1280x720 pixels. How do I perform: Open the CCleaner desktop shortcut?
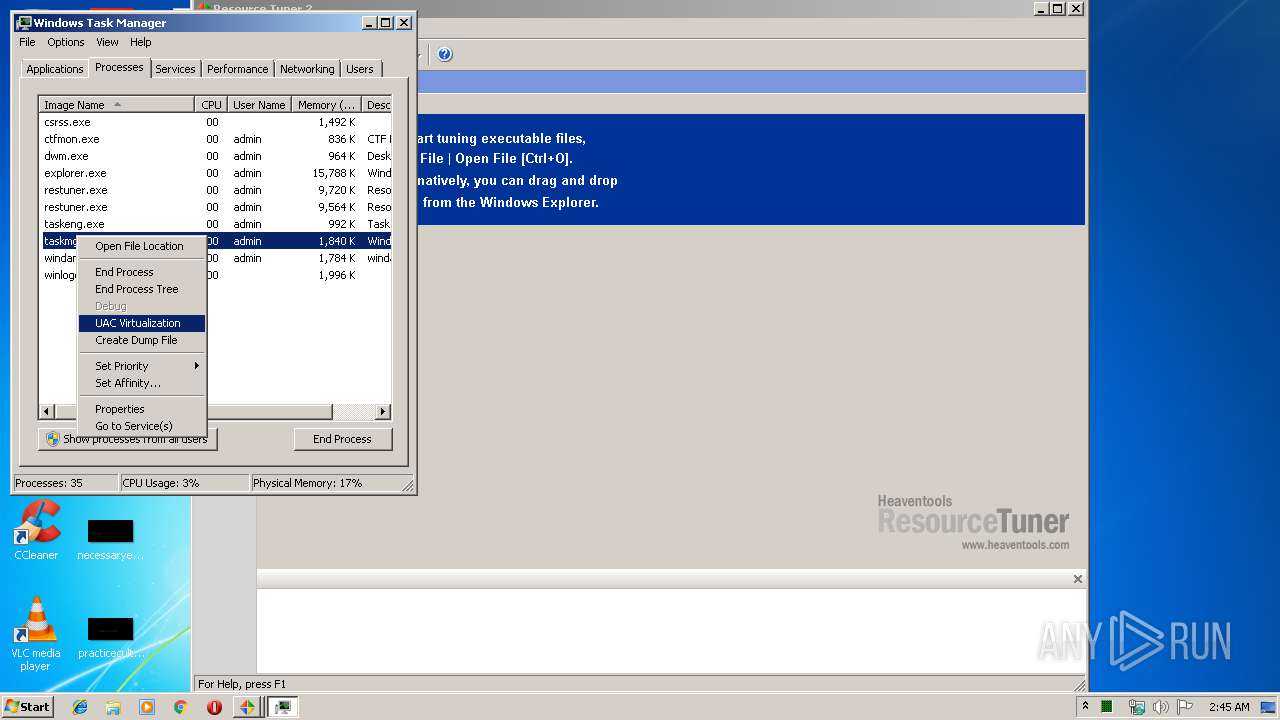coord(36,530)
